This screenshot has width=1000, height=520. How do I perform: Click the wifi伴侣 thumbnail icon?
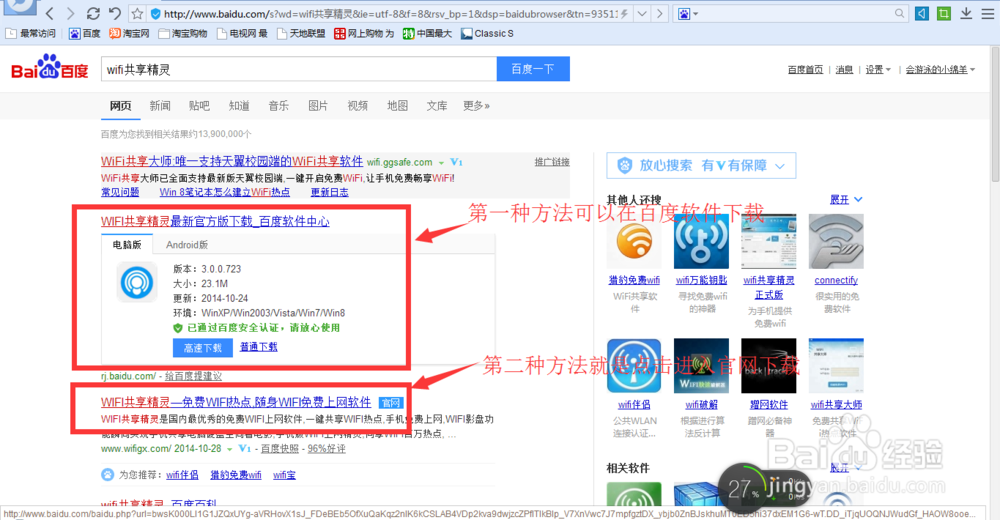point(634,366)
